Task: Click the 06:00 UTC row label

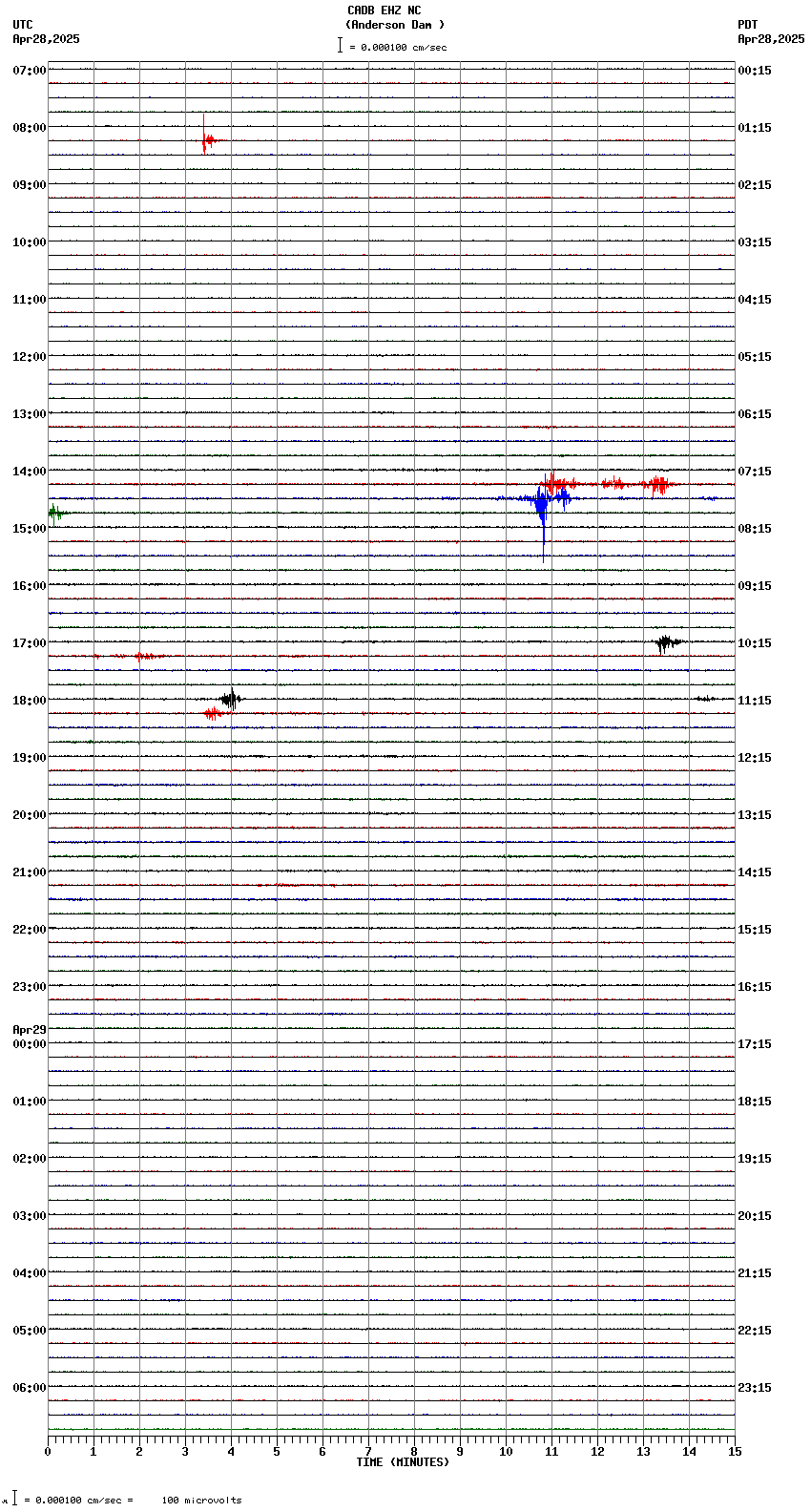Action: pyautogui.click(x=30, y=1388)
